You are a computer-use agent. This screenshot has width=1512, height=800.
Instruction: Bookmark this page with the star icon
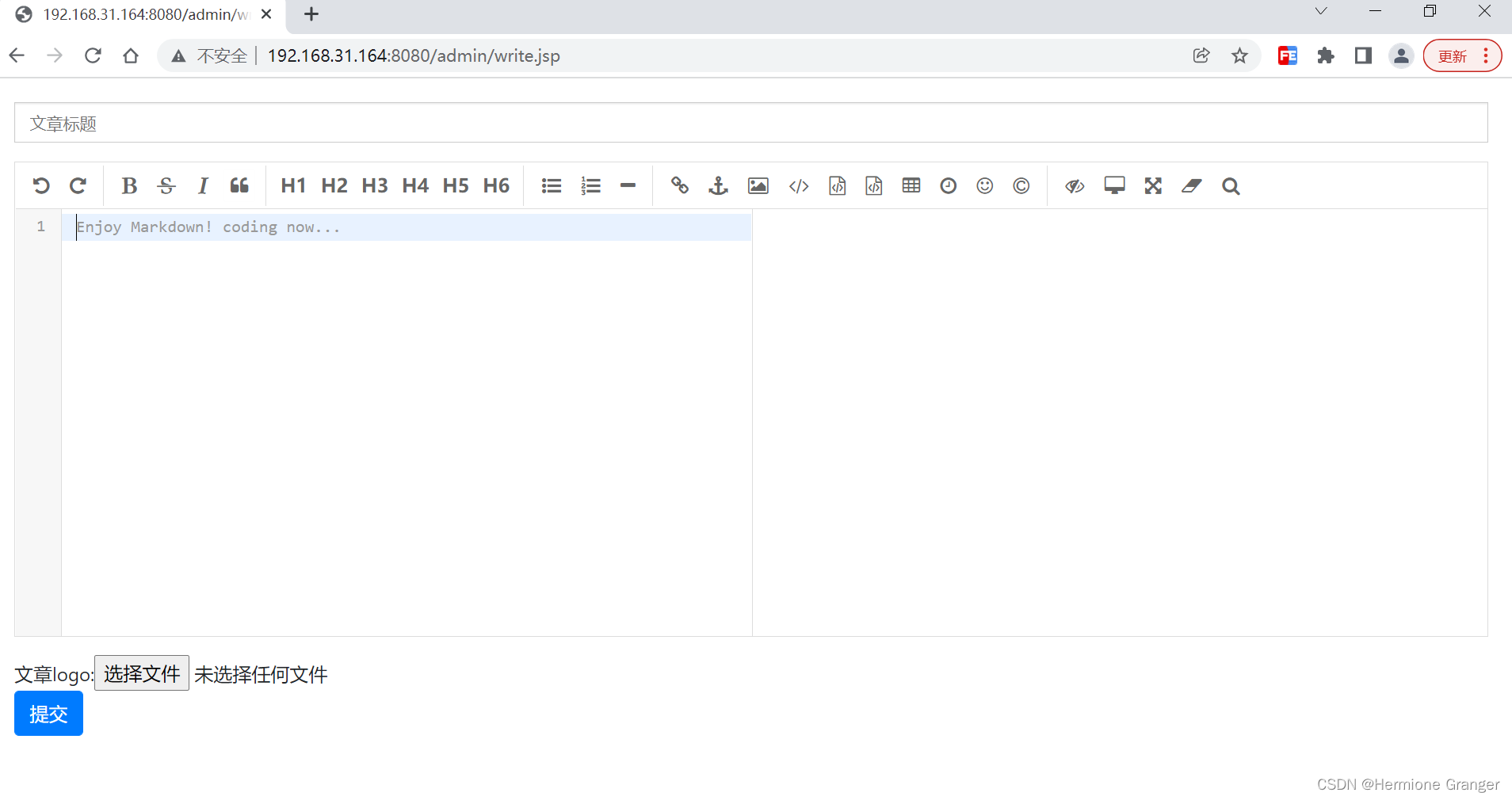1239,55
